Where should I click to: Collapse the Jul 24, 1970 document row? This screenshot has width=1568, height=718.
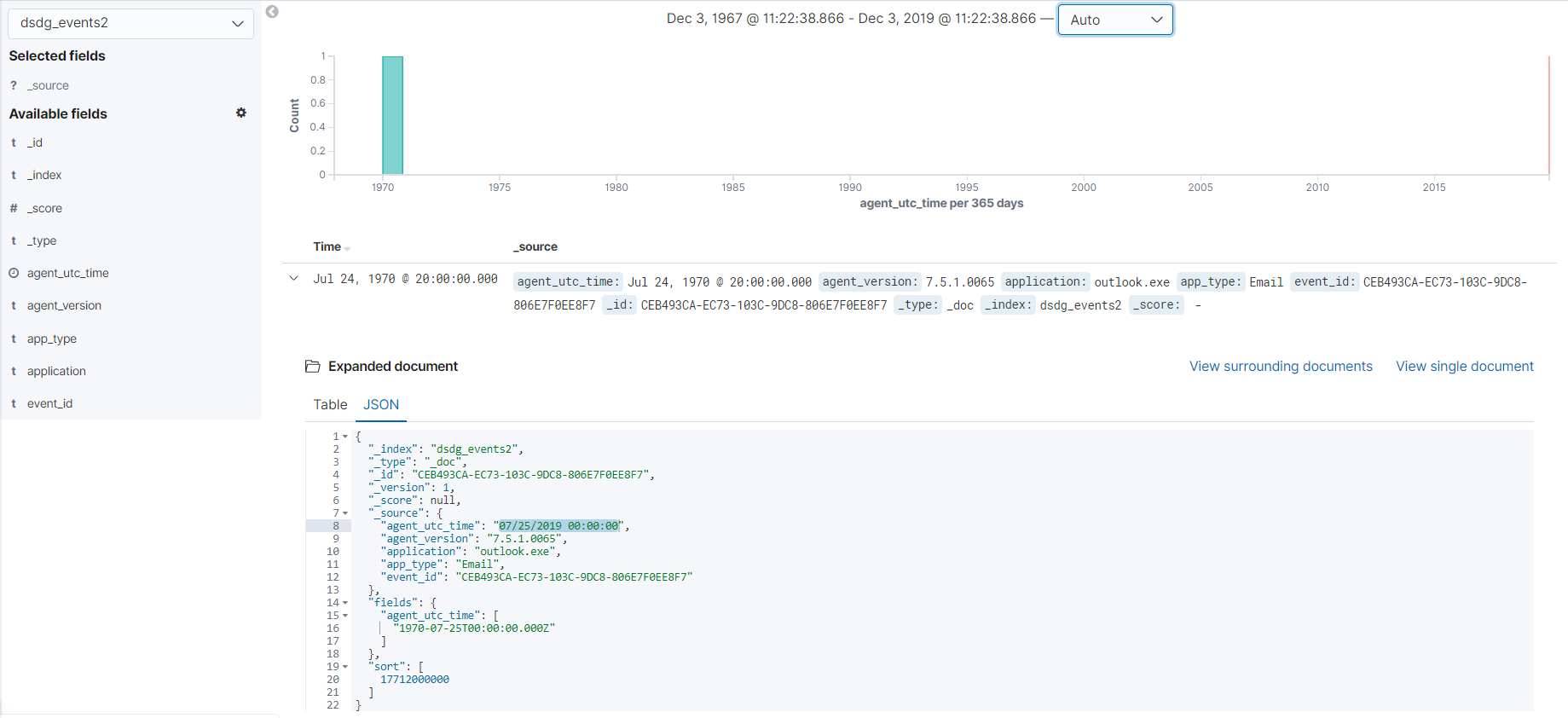coord(294,279)
